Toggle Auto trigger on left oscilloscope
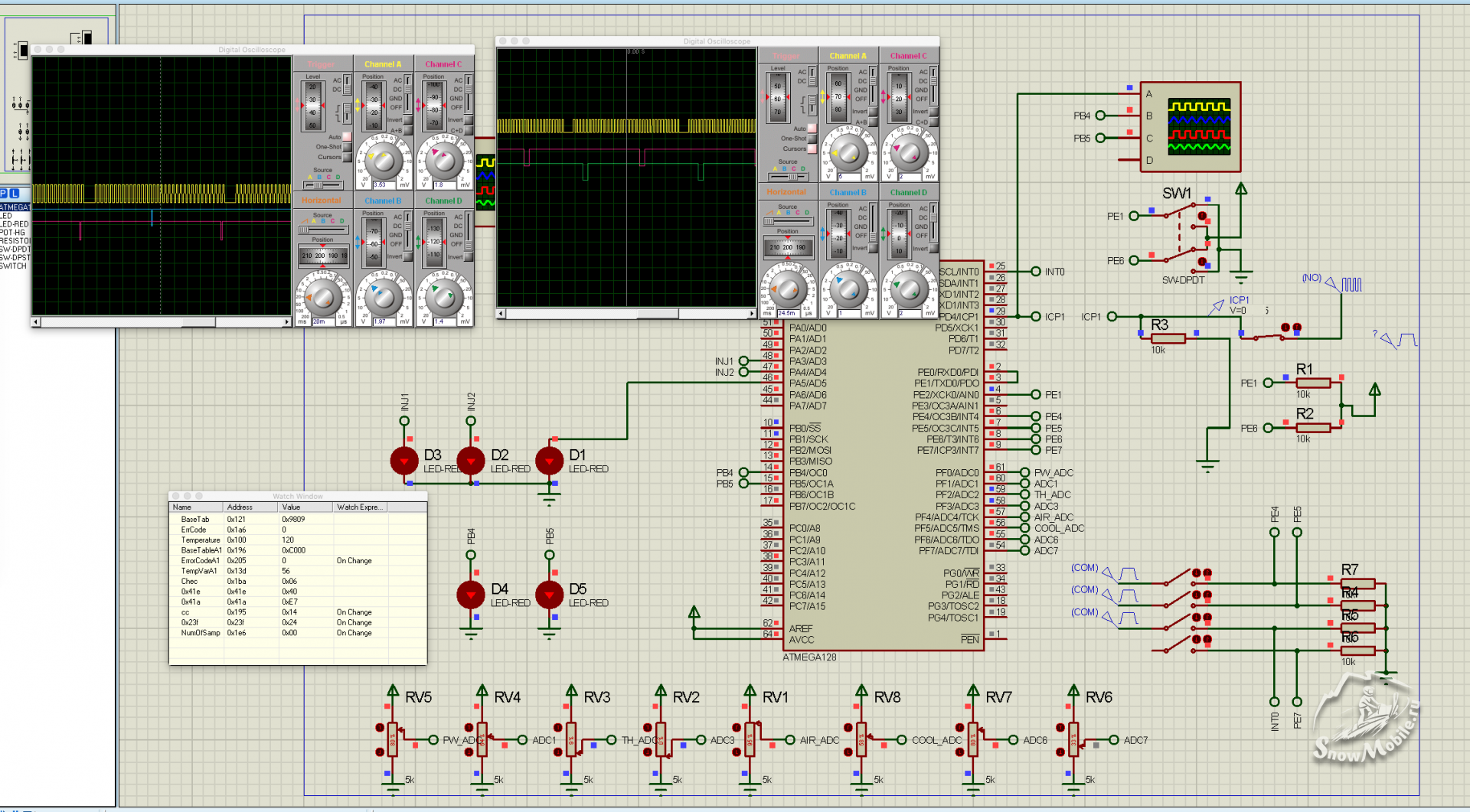 [347, 137]
